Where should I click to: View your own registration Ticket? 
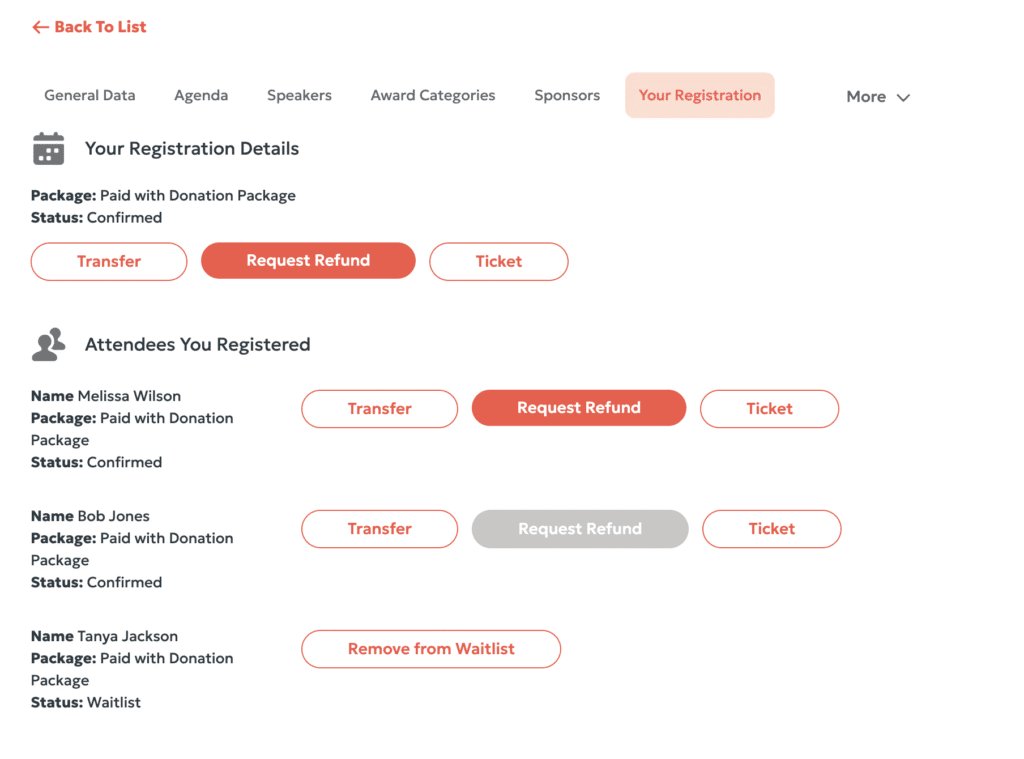point(498,261)
